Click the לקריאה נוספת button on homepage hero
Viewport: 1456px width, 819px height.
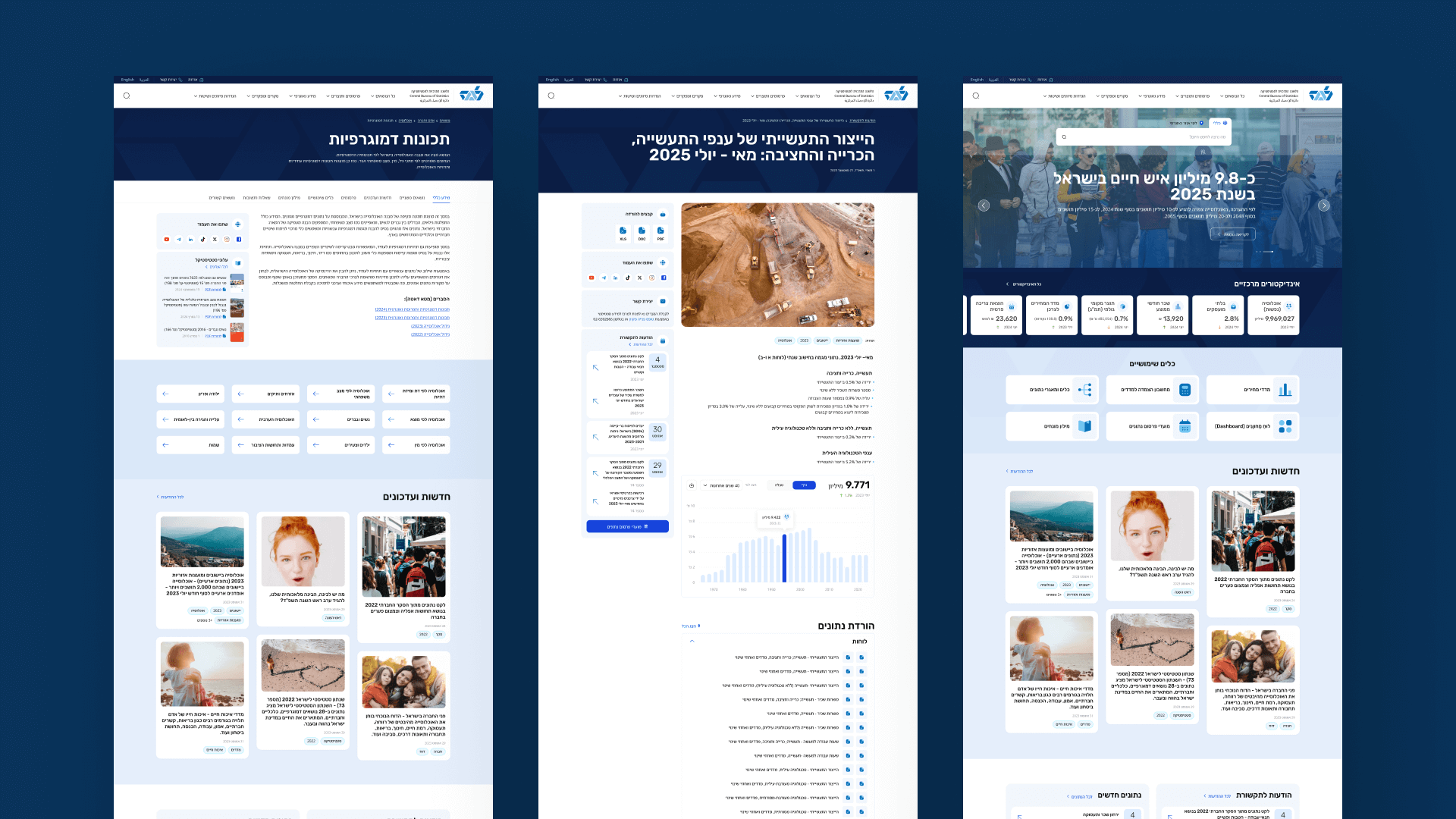coord(1233,234)
